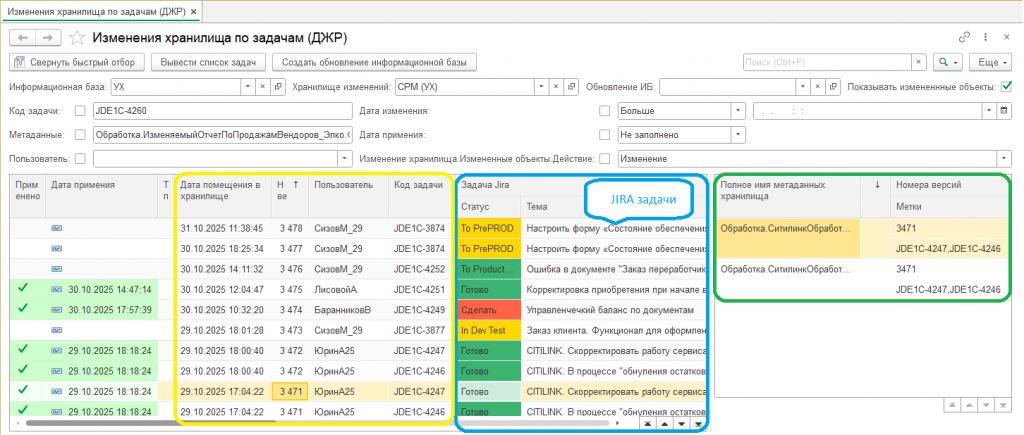
Task: Click the back navigation arrow
Action: click(x=23, y=37)
